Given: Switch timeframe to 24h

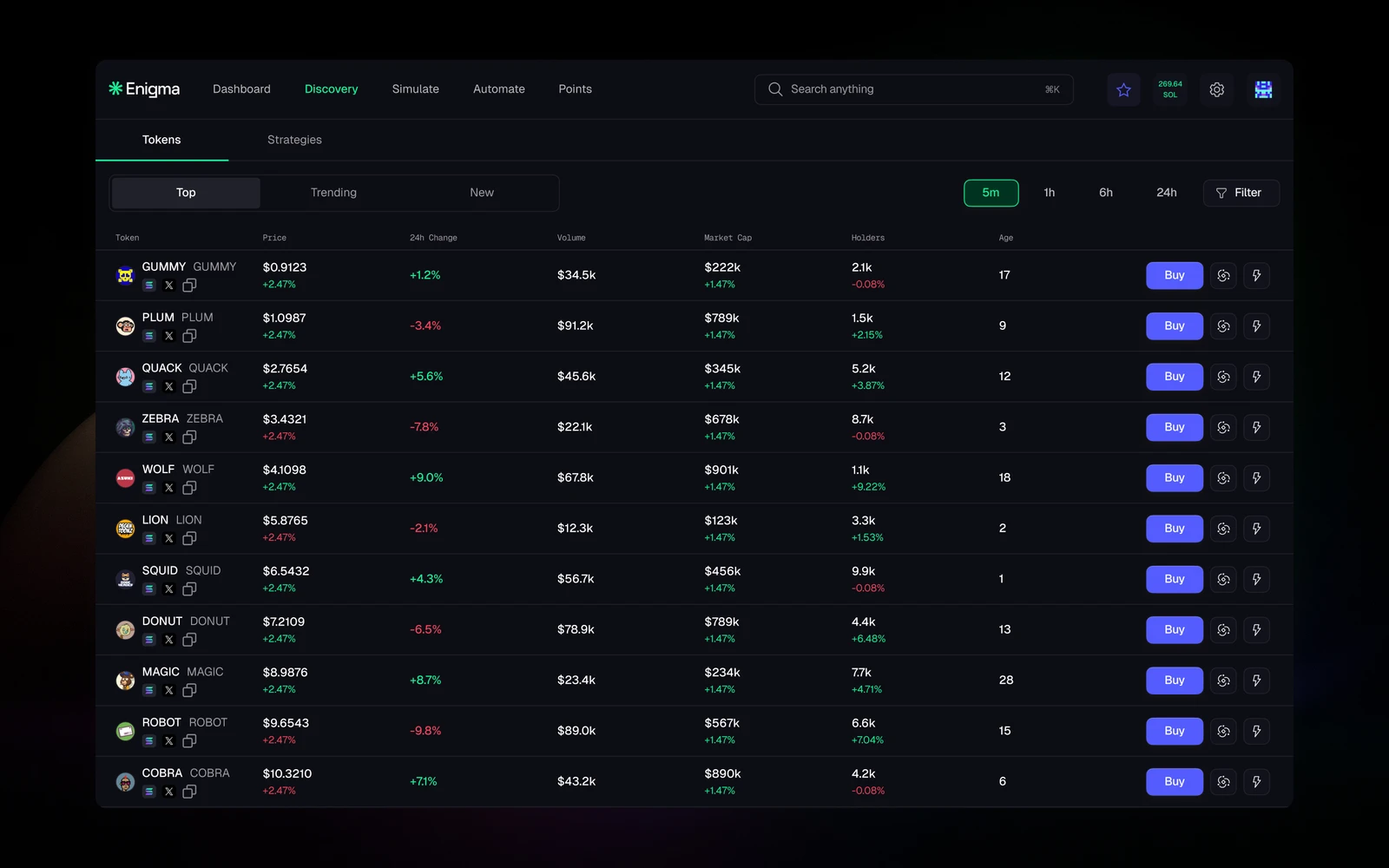Looking at the screenshot, I should 1166,193.
